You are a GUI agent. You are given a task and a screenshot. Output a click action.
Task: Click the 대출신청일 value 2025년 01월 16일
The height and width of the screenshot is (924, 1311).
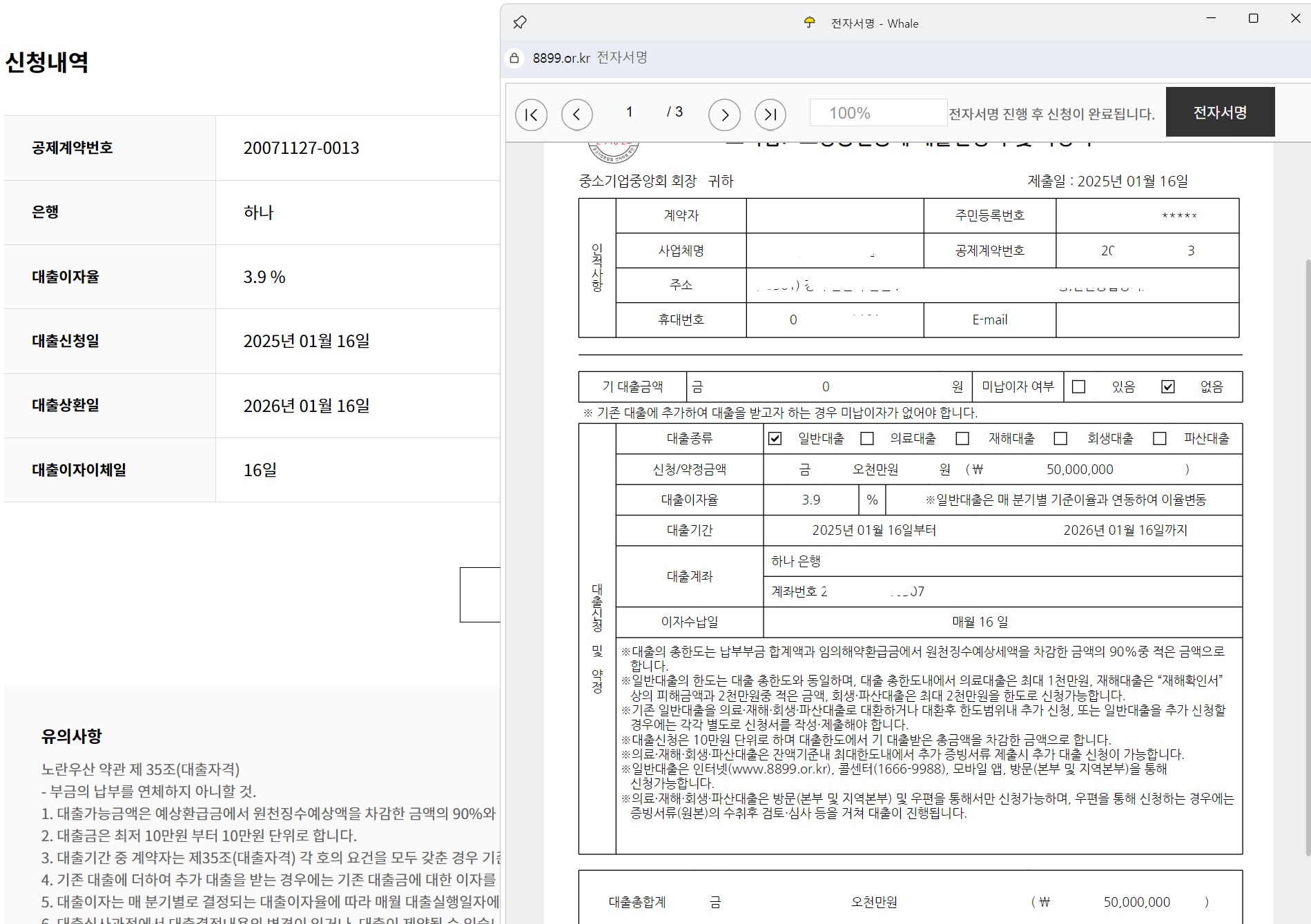[307, 342]
